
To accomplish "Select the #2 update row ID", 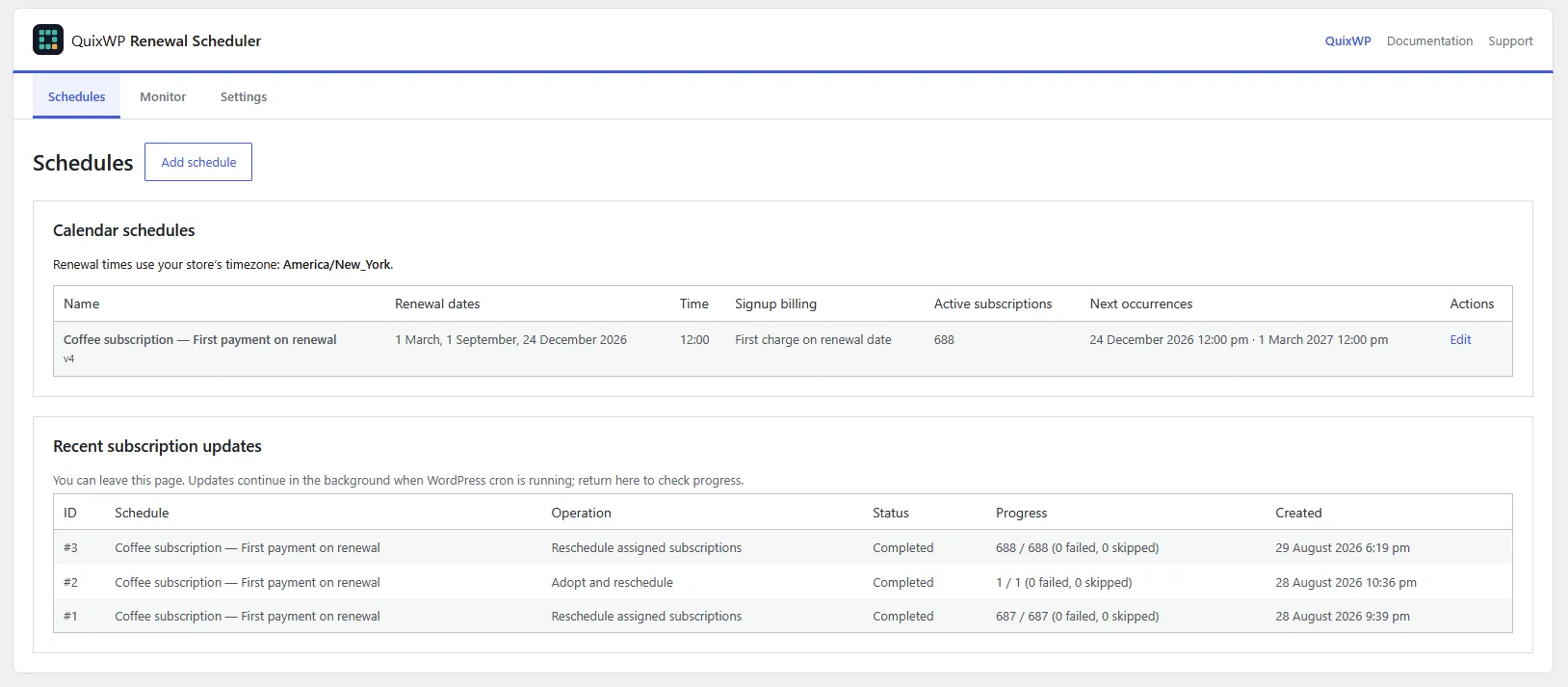I will [x=70, y=582].
